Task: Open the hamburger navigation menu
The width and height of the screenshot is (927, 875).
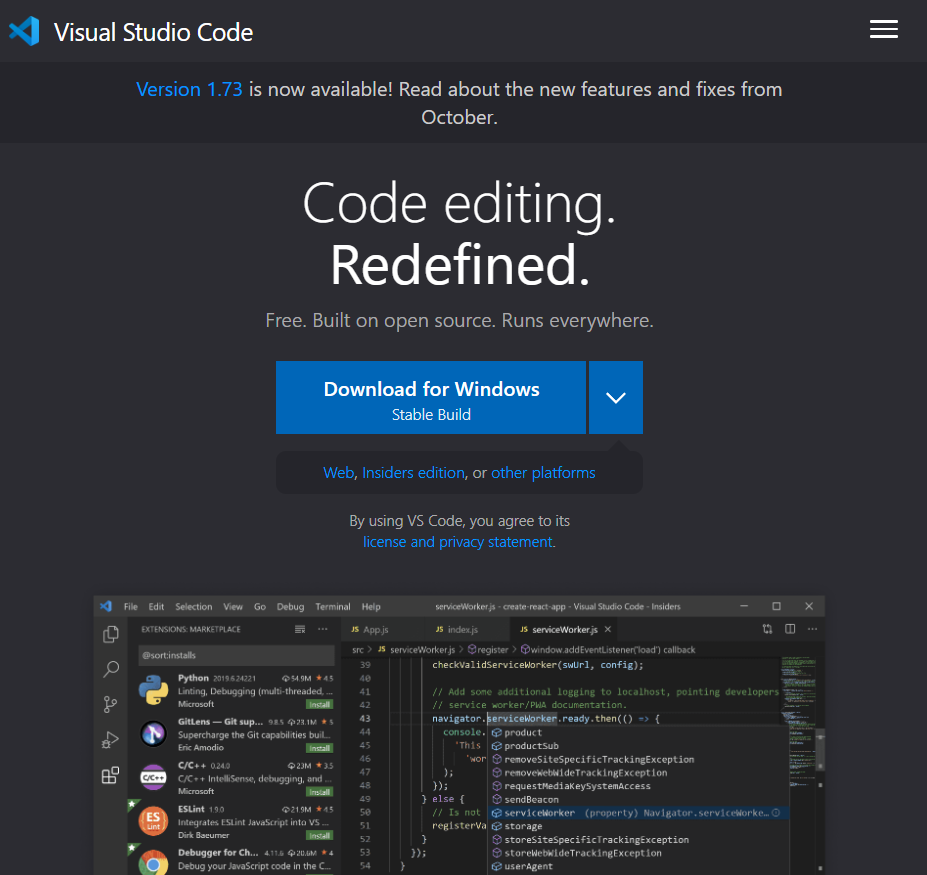Action: [883, 30]
